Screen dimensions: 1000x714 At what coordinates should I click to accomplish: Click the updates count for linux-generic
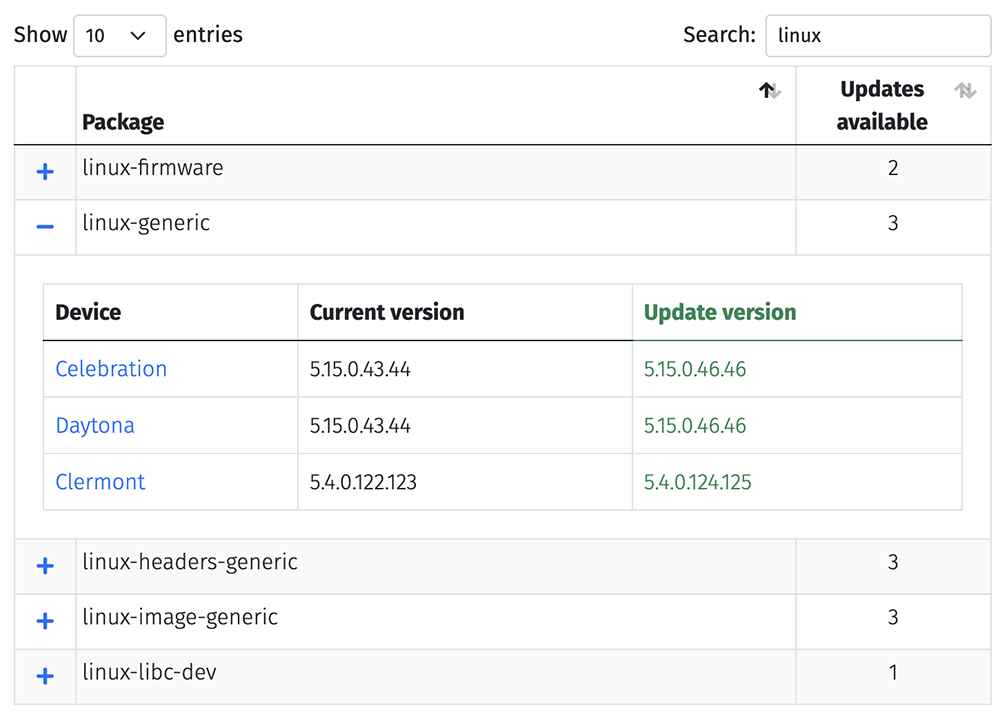click(893, 223)
